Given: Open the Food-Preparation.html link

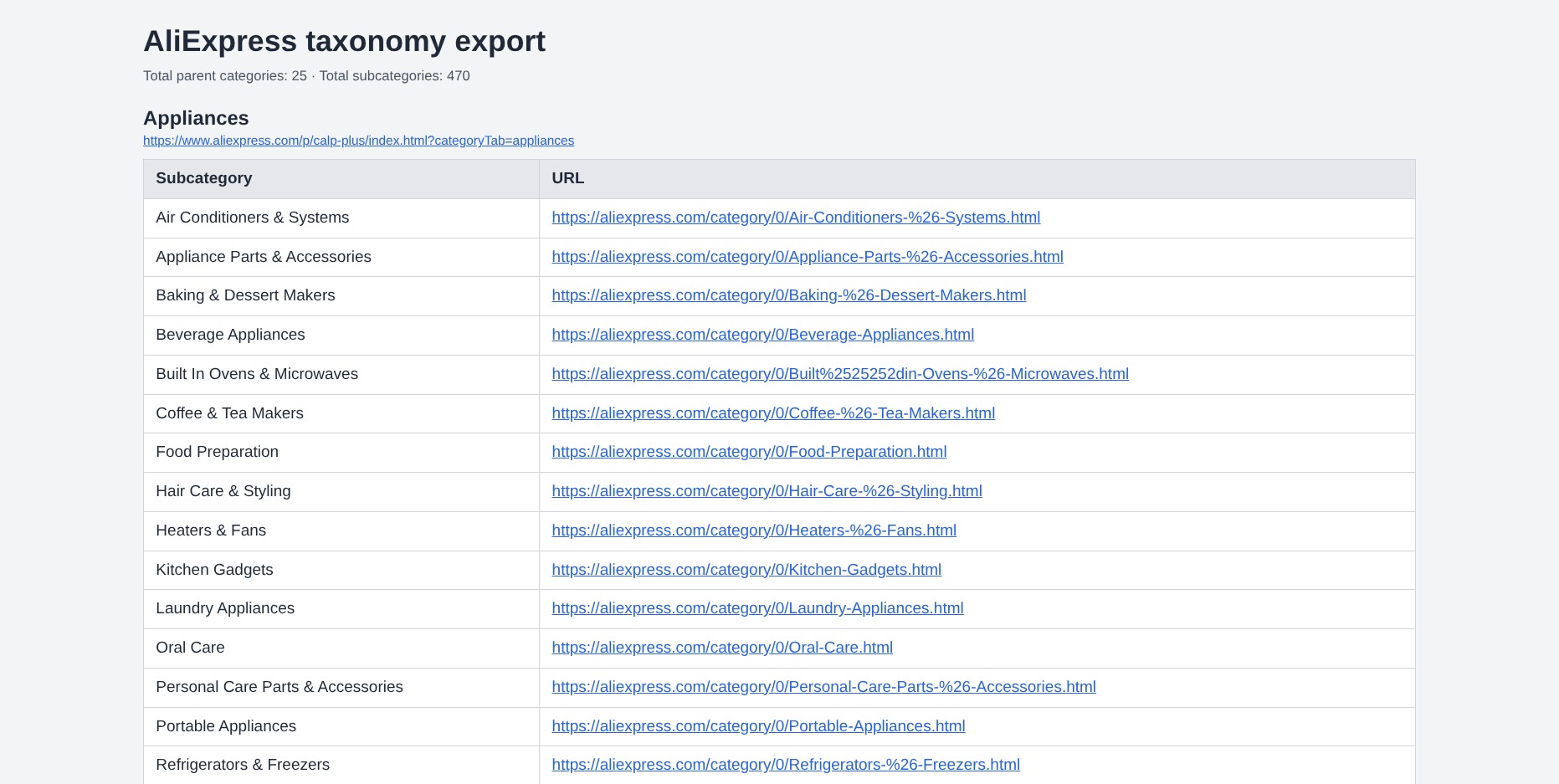Looking at the screenshot, I should (749, 452).
